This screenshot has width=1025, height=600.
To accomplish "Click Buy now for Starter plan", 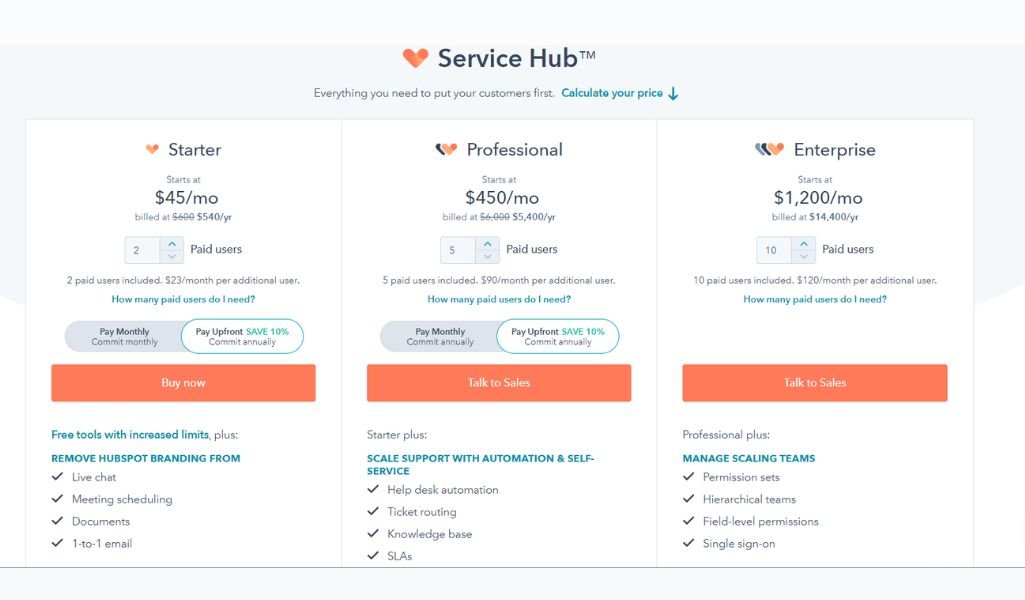I will pos(183,382).
